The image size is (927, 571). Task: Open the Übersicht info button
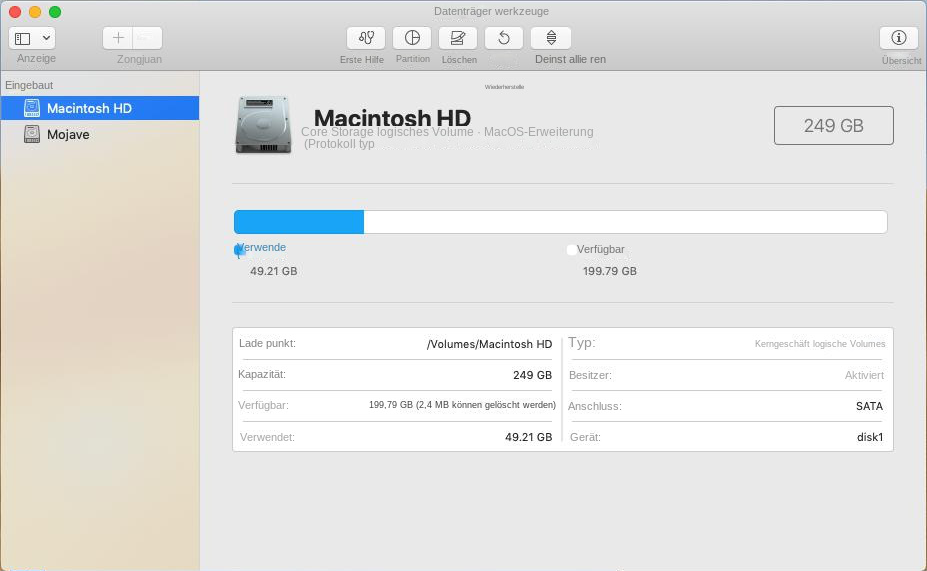pos(898,38)
